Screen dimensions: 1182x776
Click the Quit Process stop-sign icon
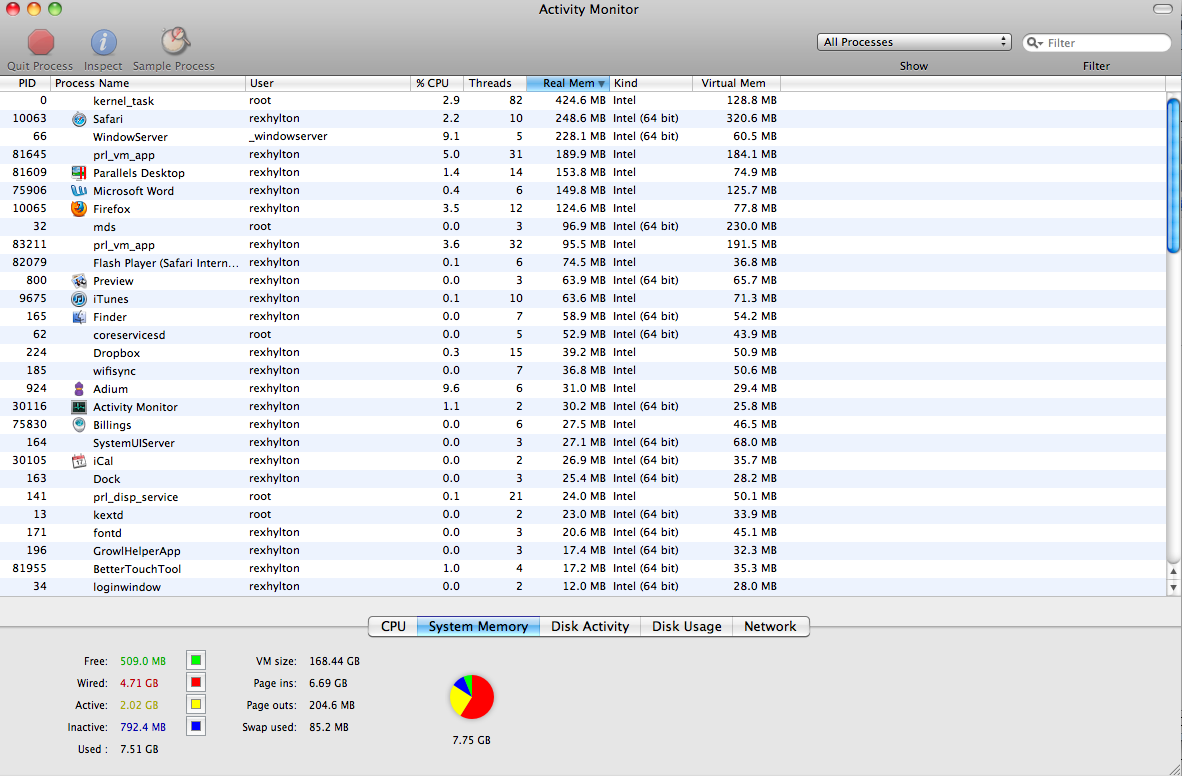pos(41,42)
